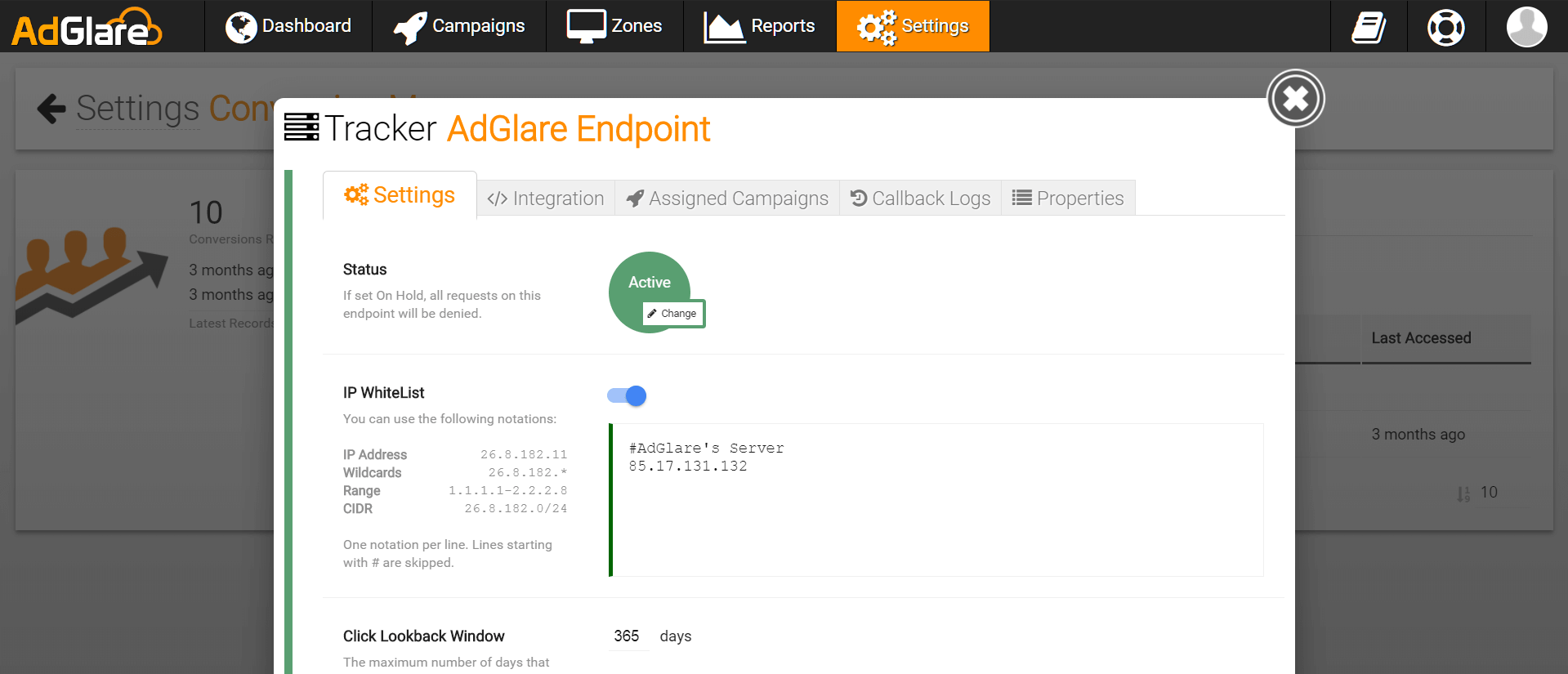Switch to the Properties tab

coord(1069,199)
